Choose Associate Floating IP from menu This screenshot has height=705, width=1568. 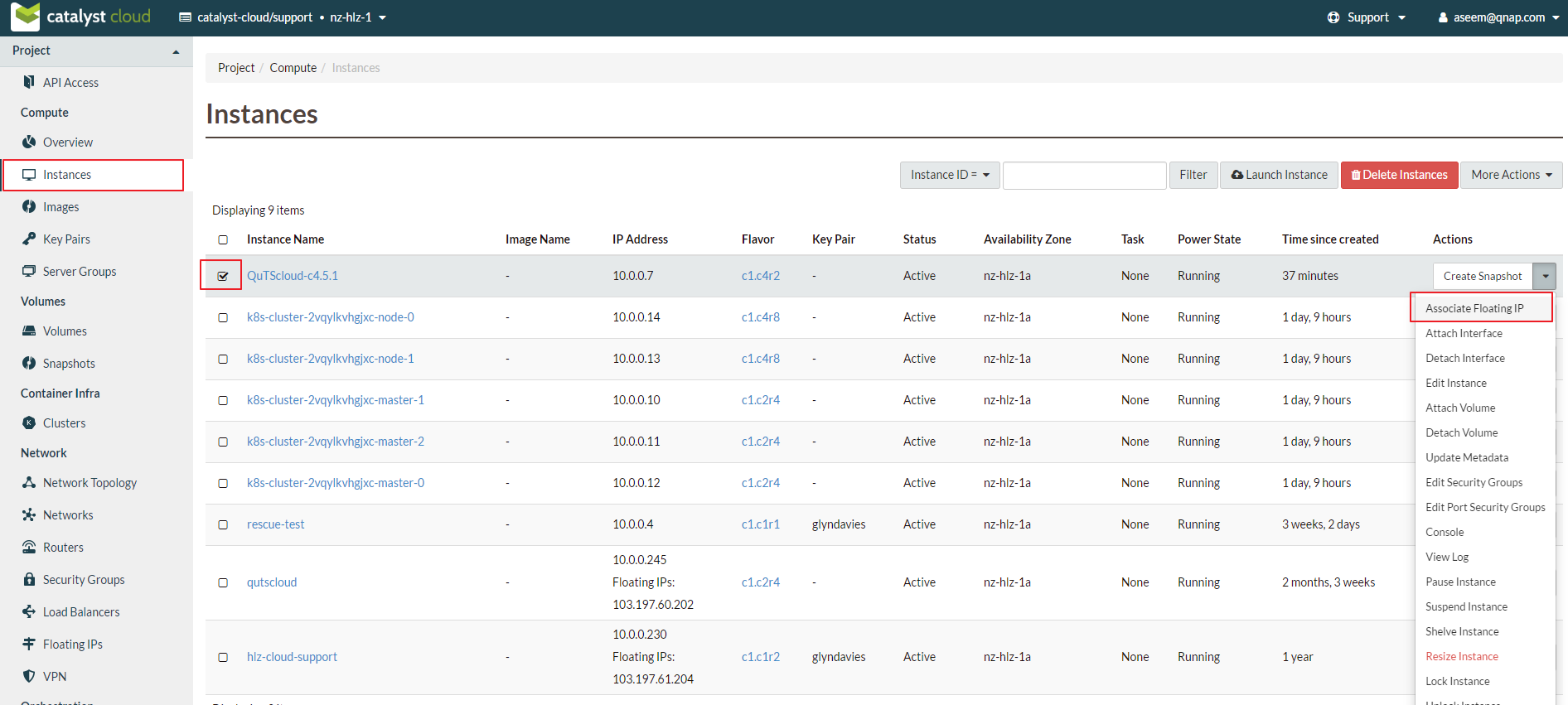[x=1474, y=308]
